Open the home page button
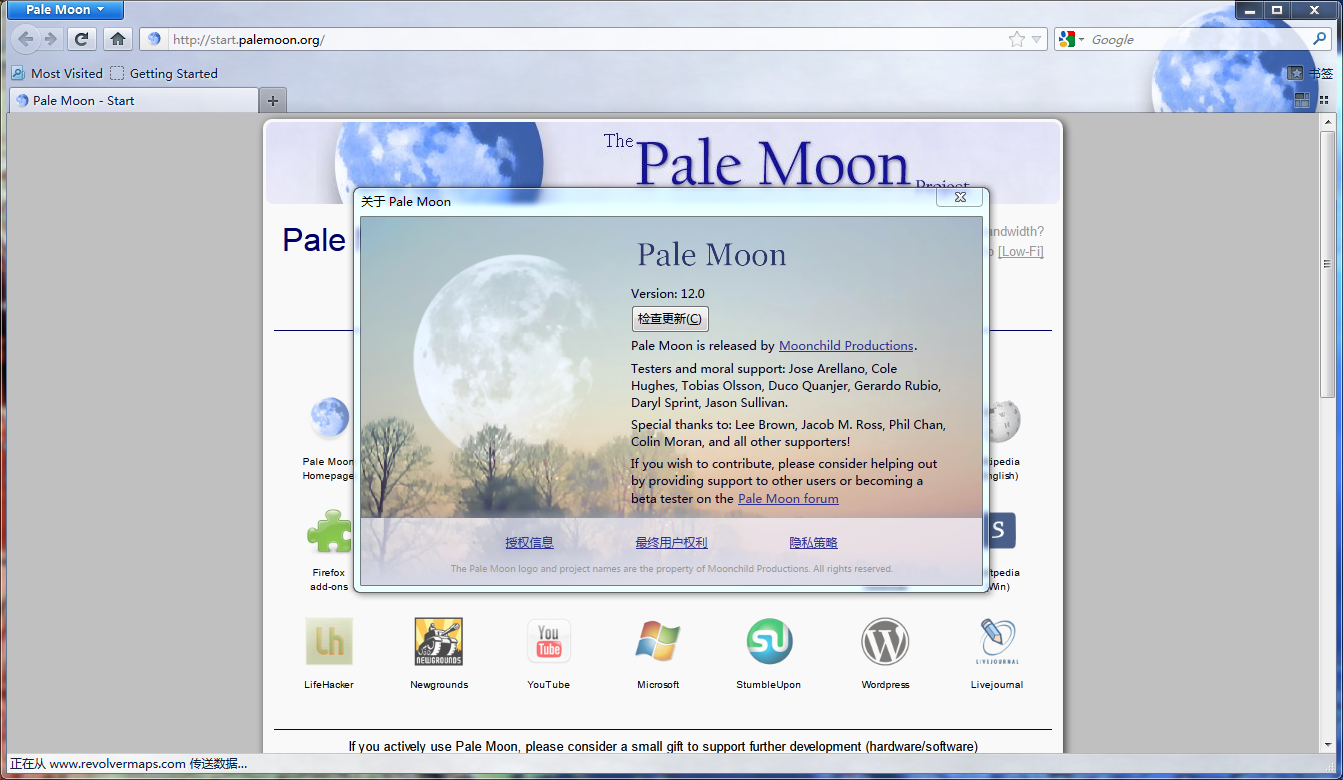 click(118, 39)
